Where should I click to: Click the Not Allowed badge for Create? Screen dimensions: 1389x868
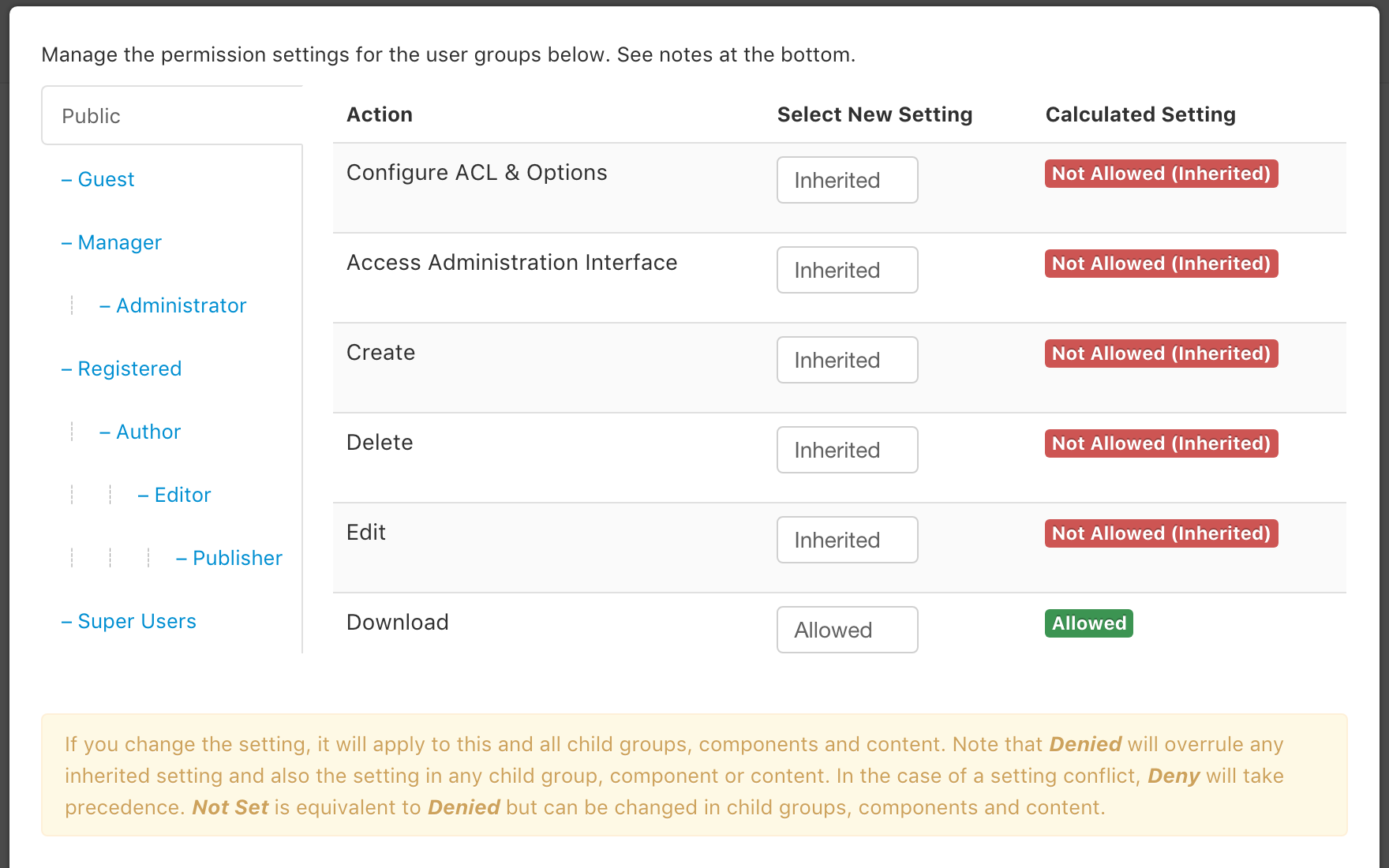click(x=1161, y=354)
